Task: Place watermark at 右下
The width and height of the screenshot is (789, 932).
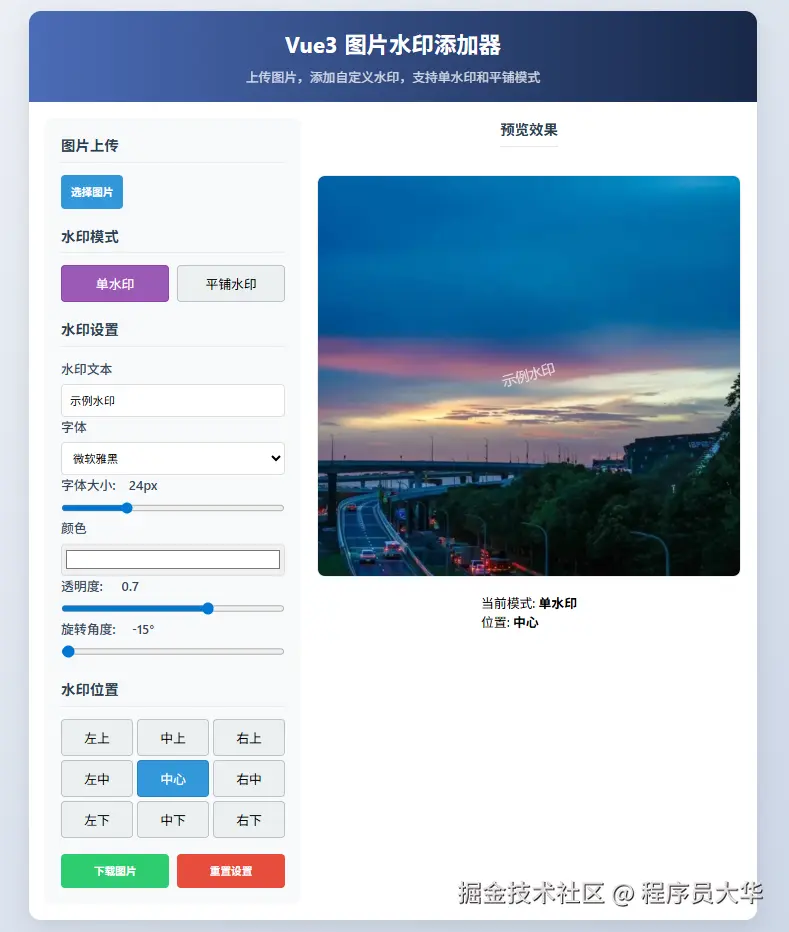Action: click(x=249, y=820)
